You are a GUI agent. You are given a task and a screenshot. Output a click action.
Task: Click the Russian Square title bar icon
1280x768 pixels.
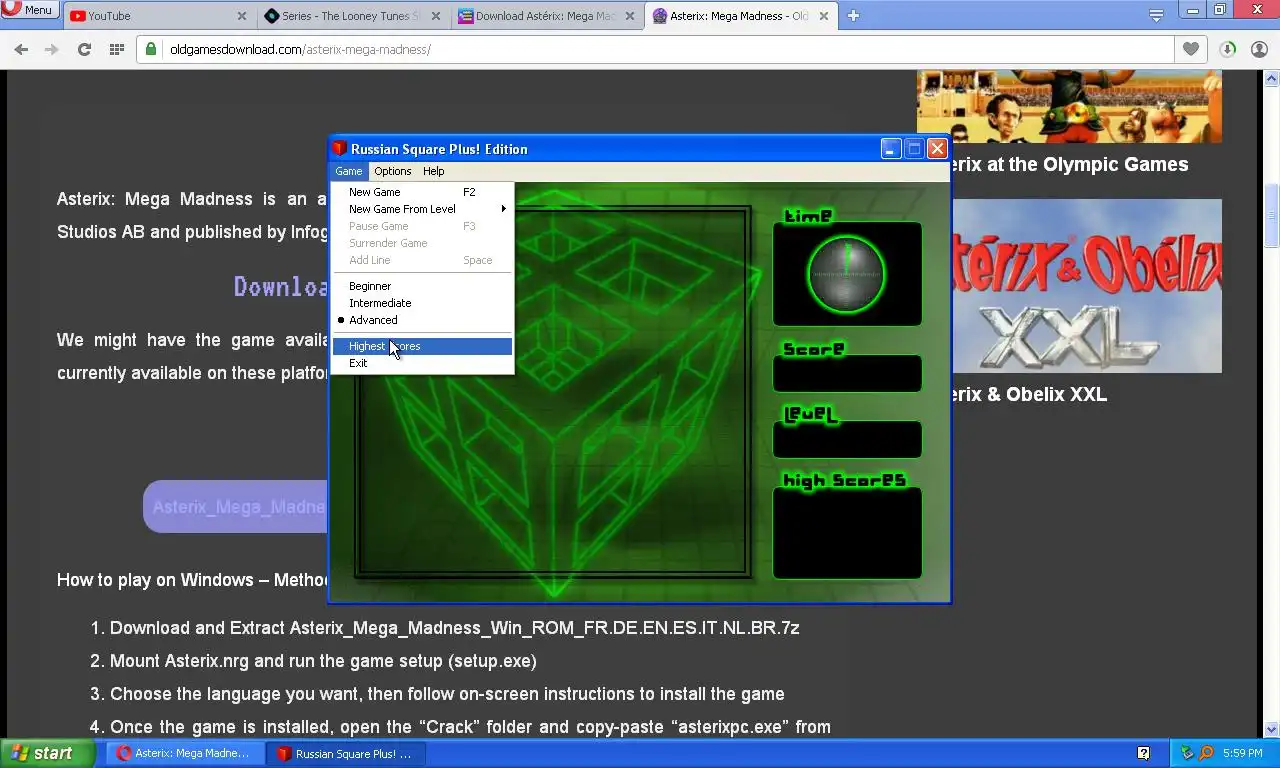pyautogui.click(x=339, y=149)
